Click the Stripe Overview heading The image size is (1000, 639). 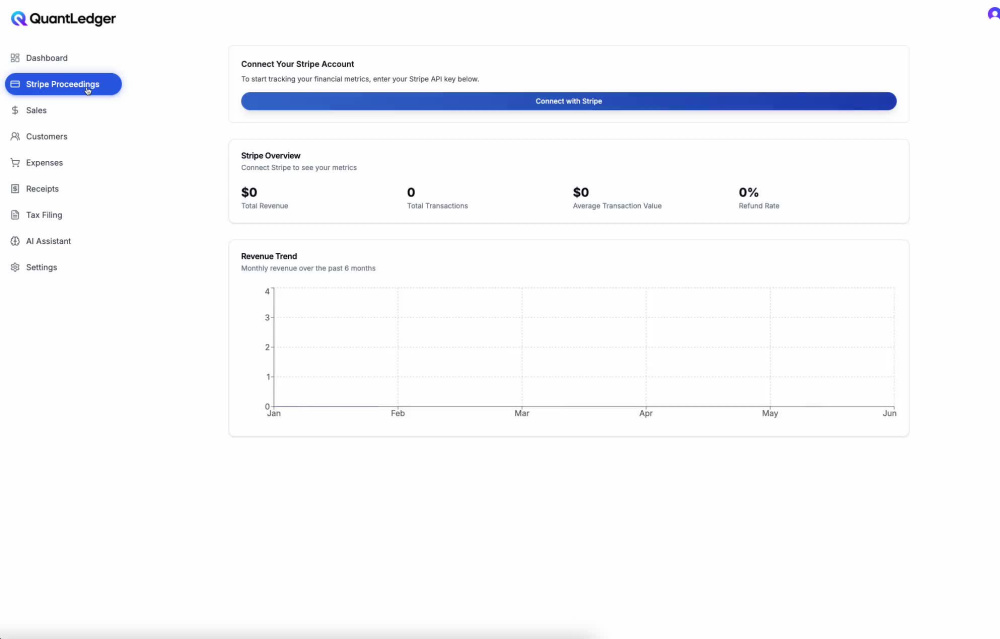[270, 156]
